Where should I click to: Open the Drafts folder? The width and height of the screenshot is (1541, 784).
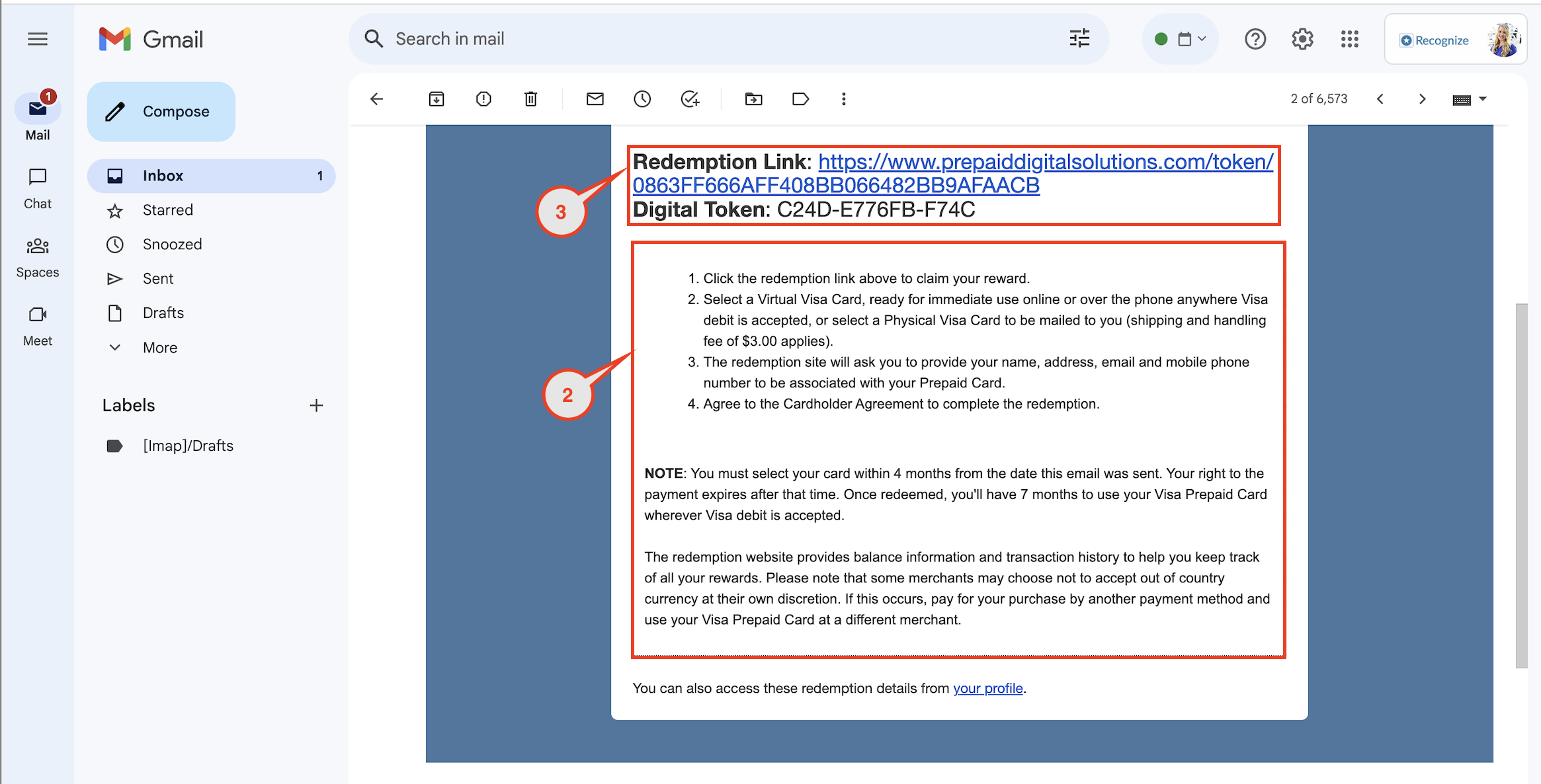(163, 313)
